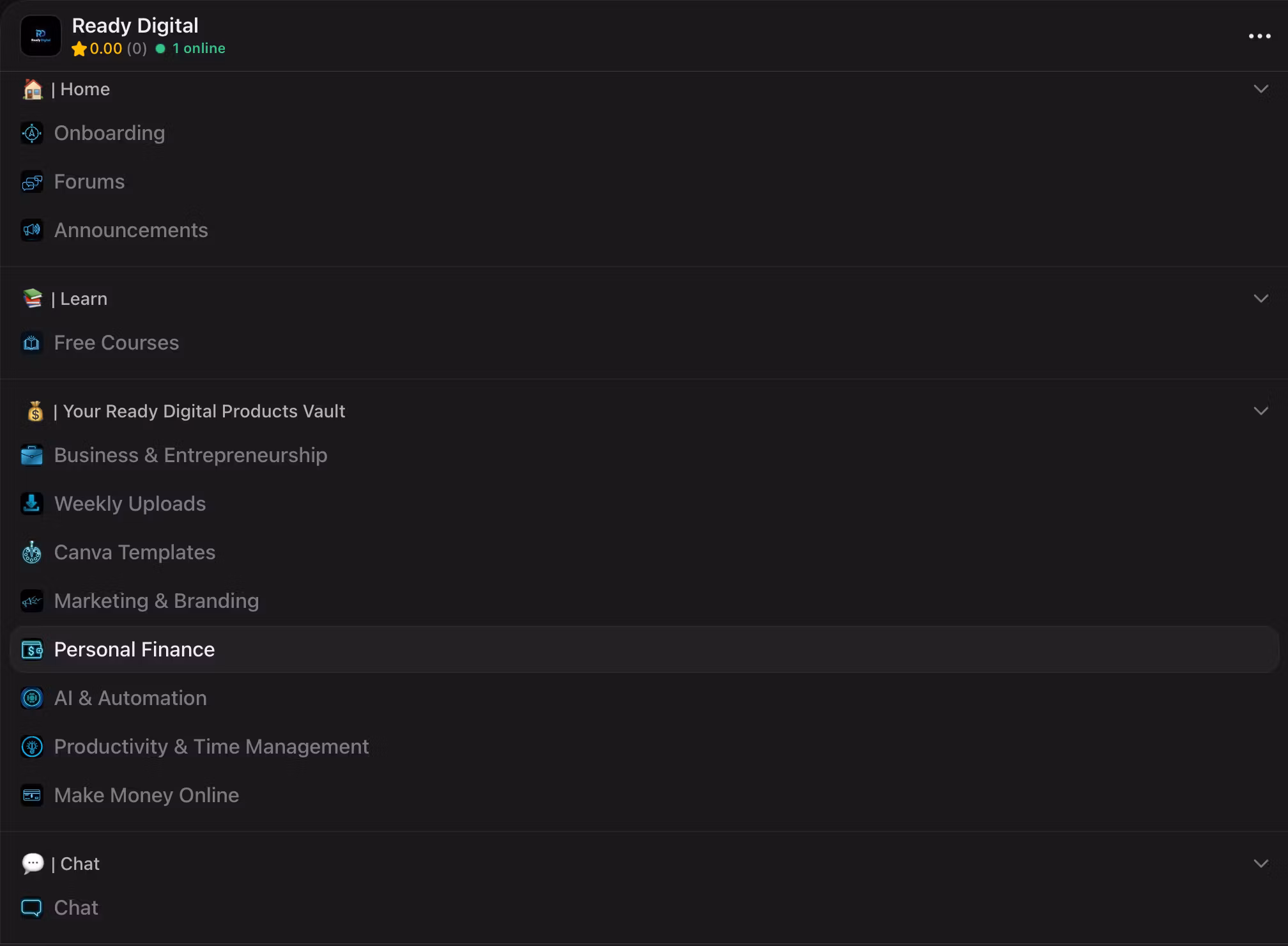1288x946 pixels.
Task: Click the Ready Digital logo avatar
Action: pyautogui.click(x=41, y=36)
